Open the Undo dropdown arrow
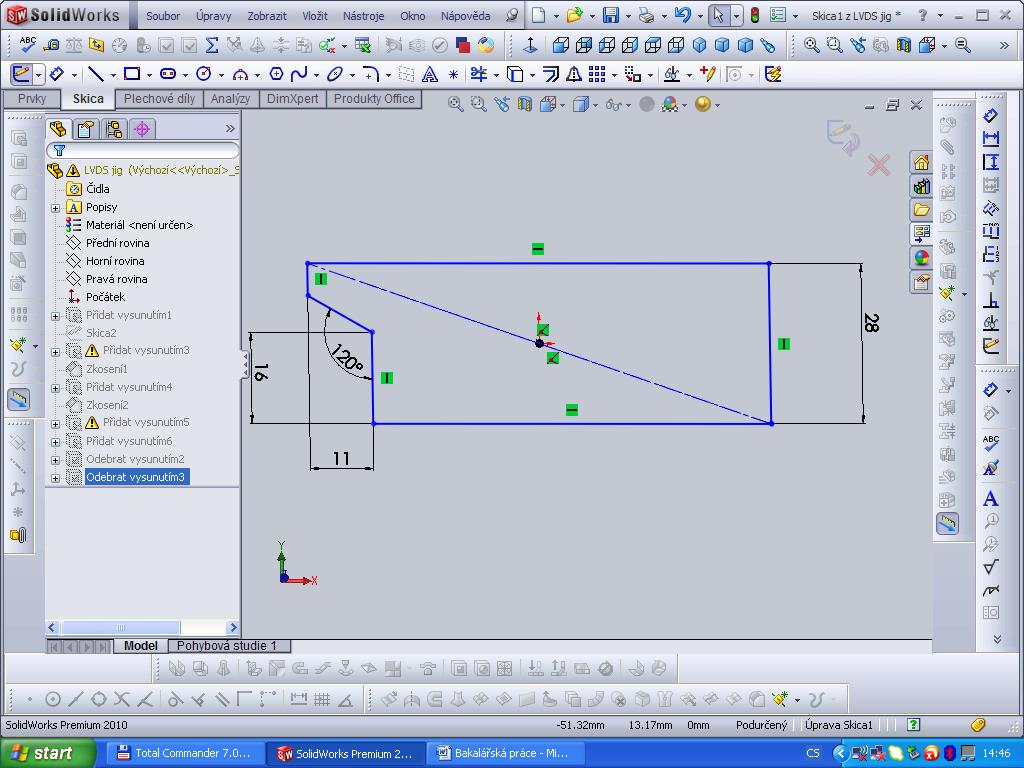 pyautogui.click(x=699, y=16)
